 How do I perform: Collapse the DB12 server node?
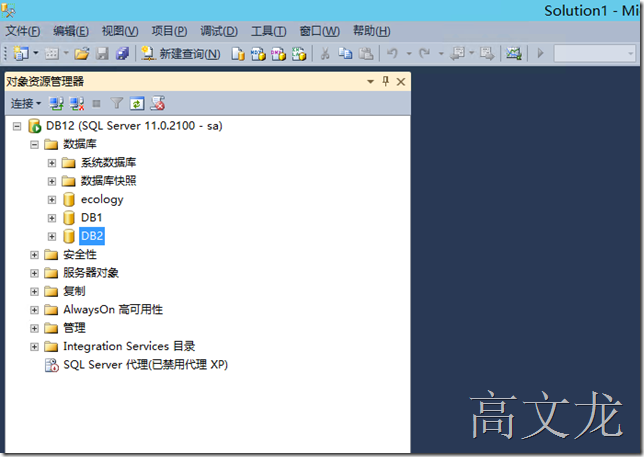pos(17,126)
